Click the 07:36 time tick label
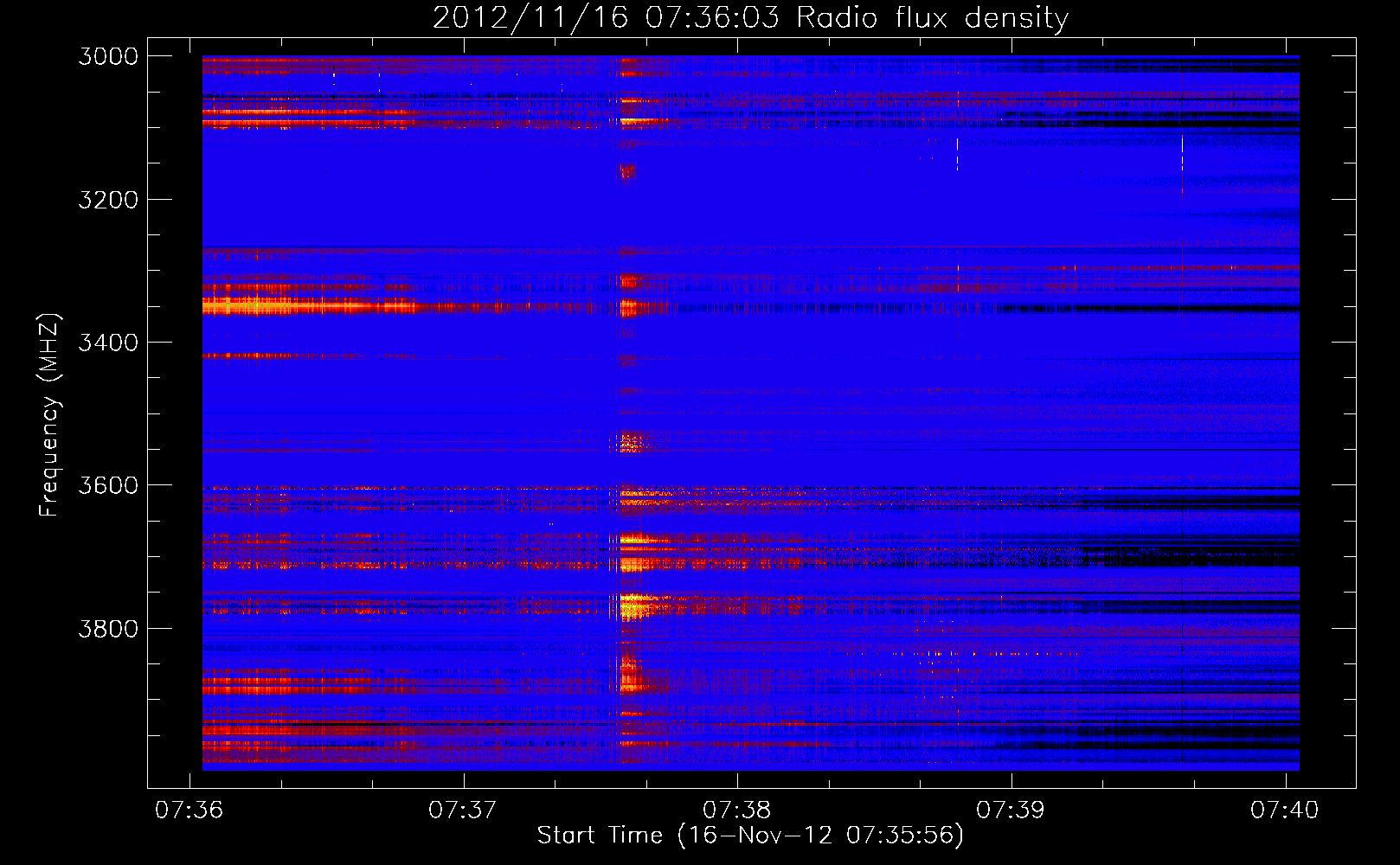Screen dimensions: 1400x865 189,810
